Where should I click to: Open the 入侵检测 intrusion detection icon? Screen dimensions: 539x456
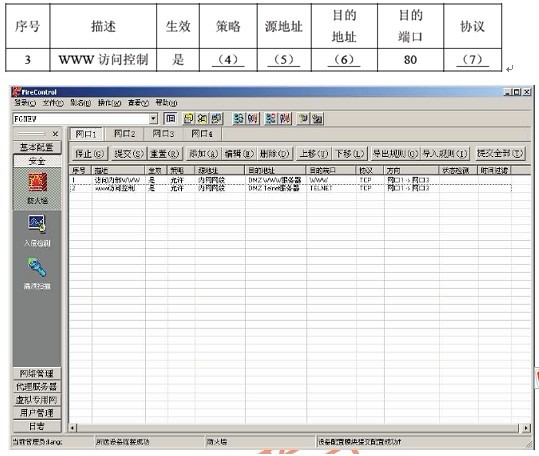(x=37, y=224)
